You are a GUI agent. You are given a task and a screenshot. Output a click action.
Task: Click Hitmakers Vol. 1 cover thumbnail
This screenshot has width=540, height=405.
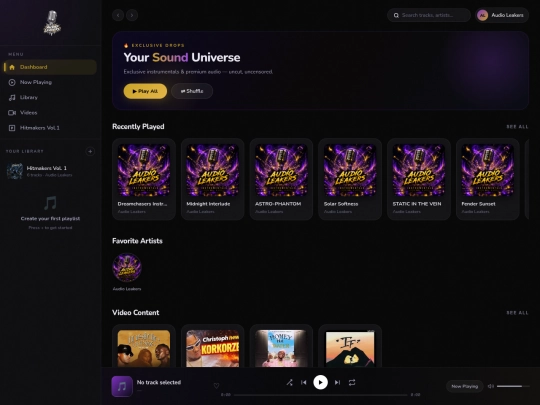click(x=15, y=171)
